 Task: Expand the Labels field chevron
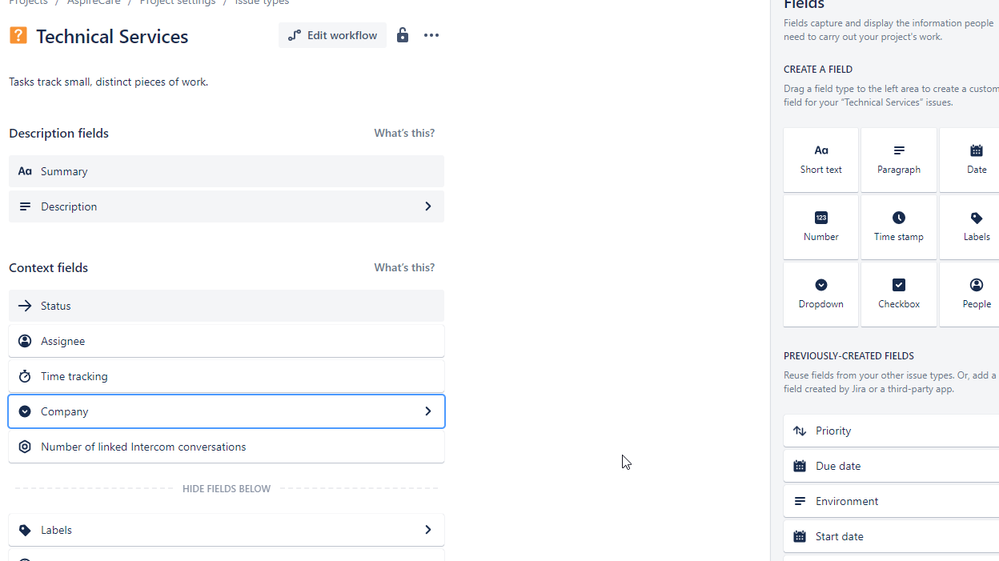428,530
